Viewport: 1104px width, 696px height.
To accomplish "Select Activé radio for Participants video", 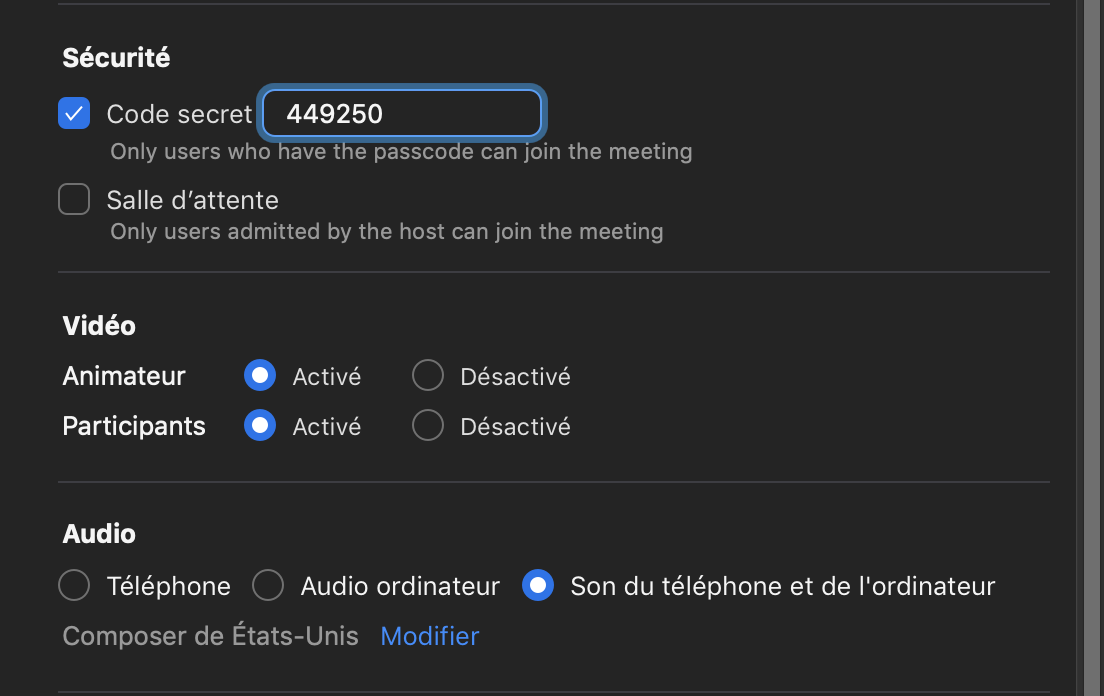I will (x=260, y=426).
